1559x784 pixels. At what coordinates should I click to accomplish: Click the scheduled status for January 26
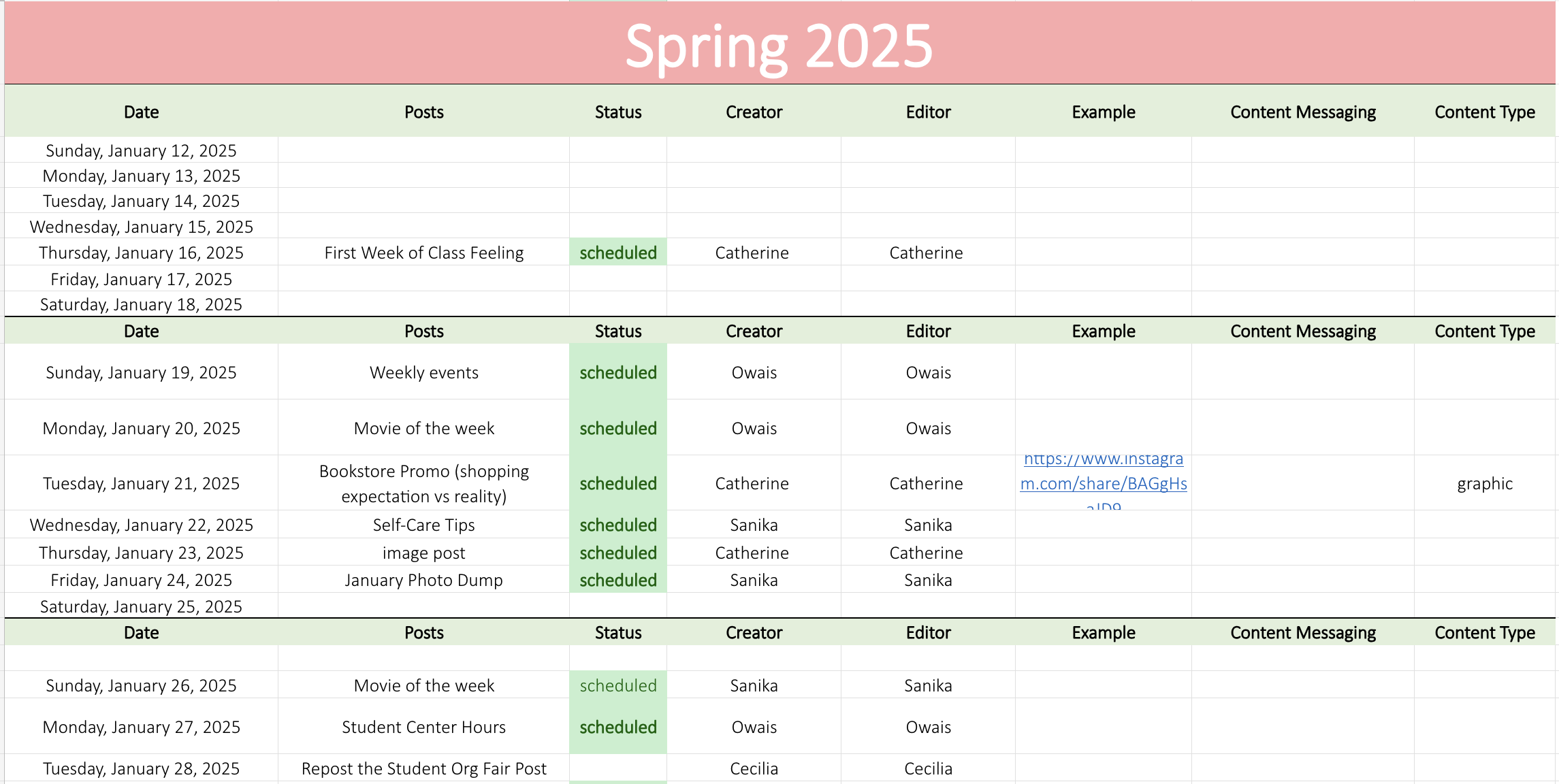(x=618, y=685)
